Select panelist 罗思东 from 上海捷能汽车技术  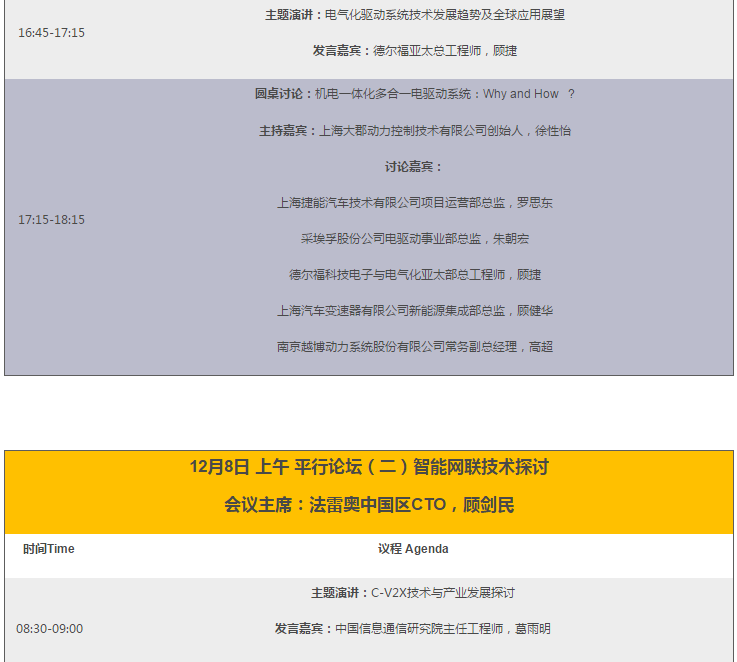(414, 203)
